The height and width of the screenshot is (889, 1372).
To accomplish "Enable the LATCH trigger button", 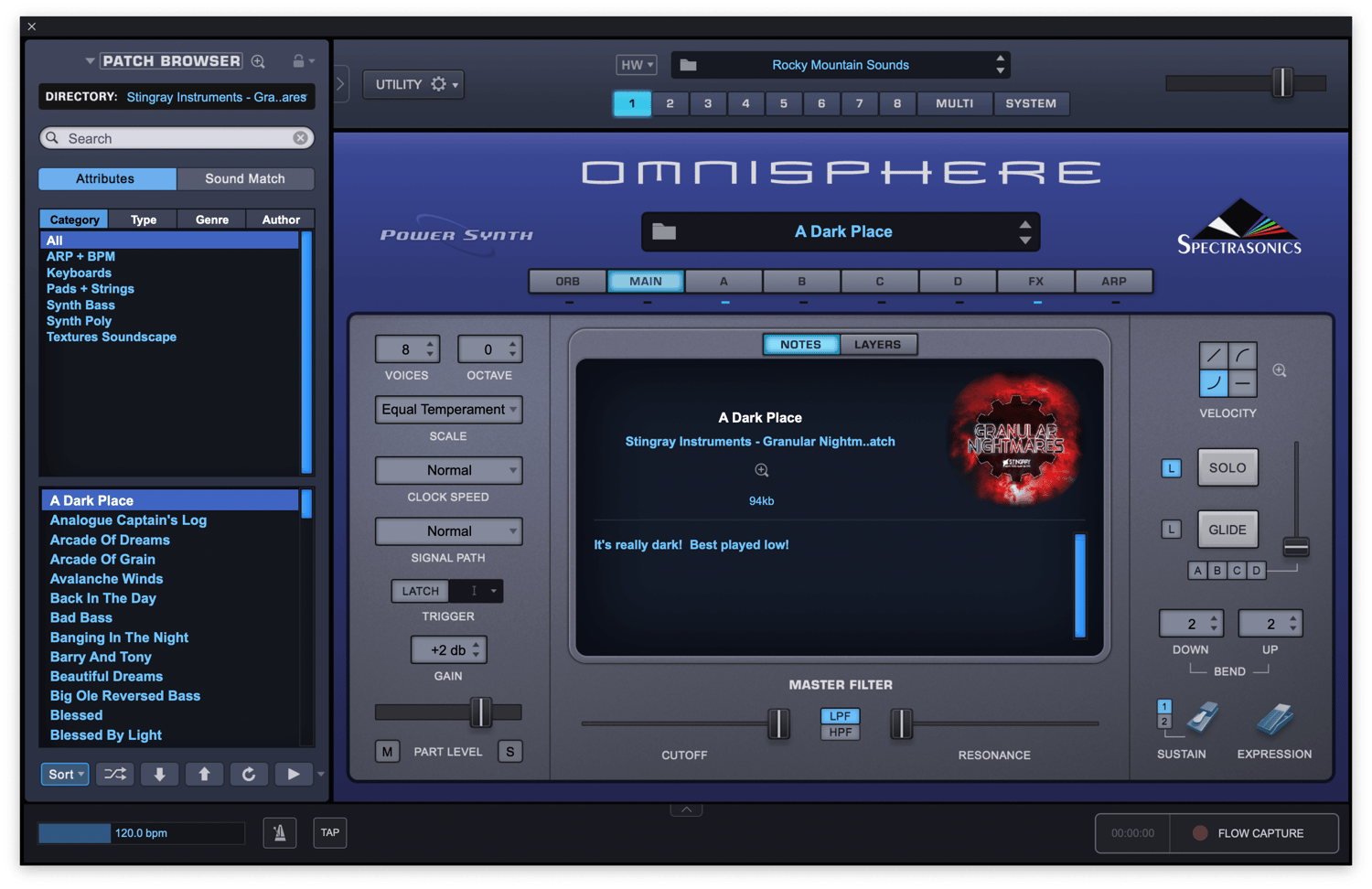I will point(421,591).
